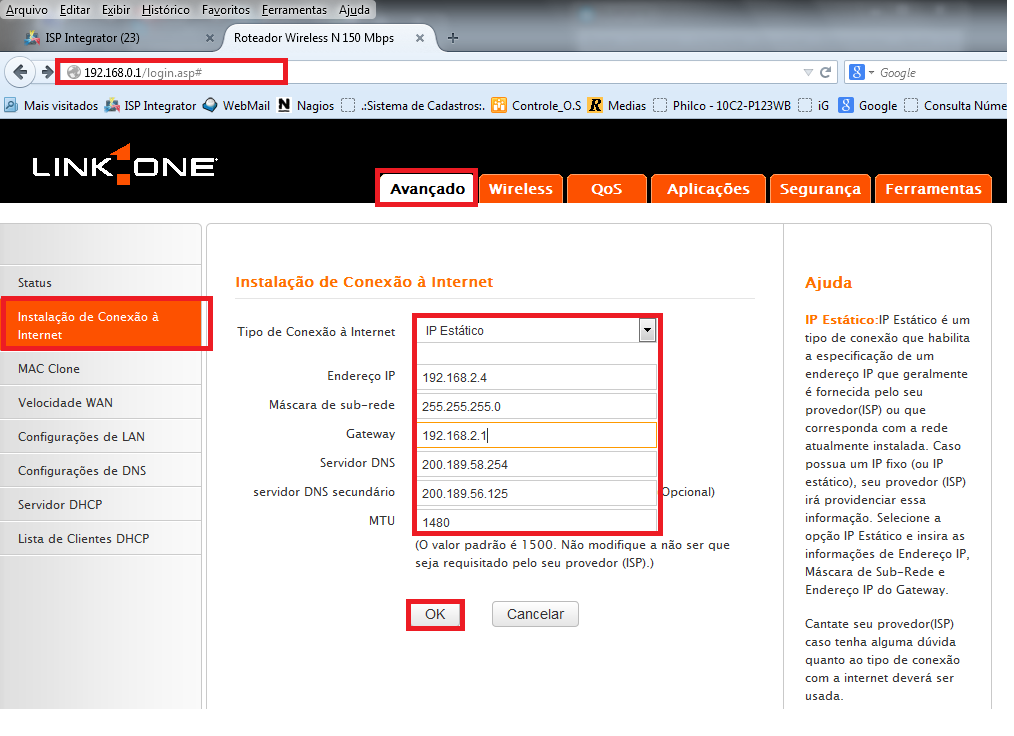
Task: Click the Cancelar button
Action: pyautogui.click(x=535, y=614)
